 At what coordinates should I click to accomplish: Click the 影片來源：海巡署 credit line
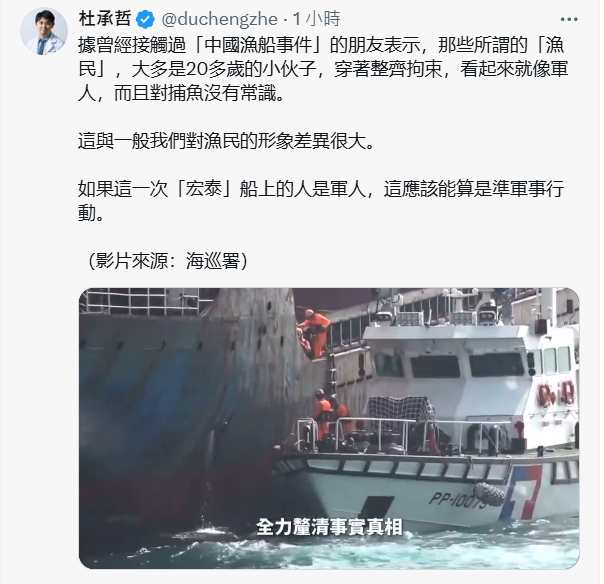(168, 261)
